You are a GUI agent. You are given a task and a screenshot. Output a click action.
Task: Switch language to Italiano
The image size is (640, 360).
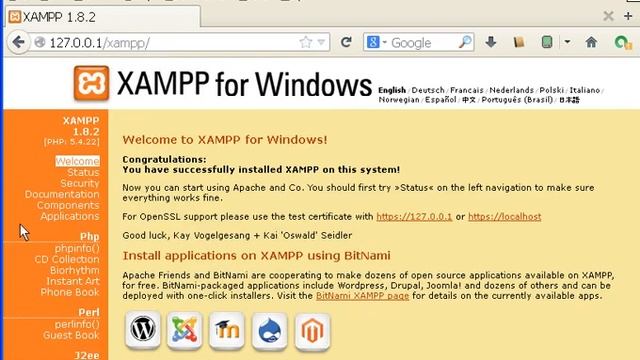pyautogui.click(x=584, y=90)
